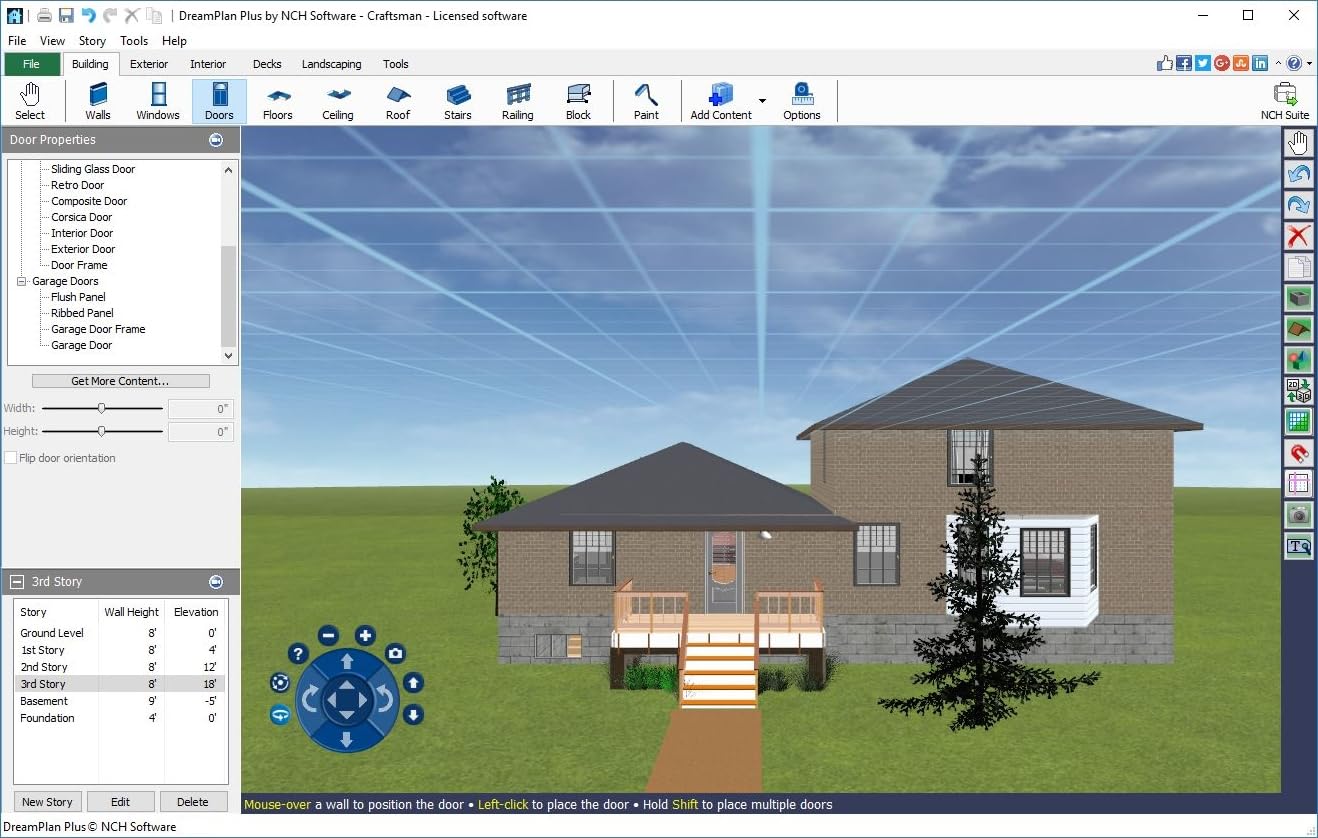Screen dimensions: 1318x838
Task: Click the print icon in the title bar
Action: 44,15
